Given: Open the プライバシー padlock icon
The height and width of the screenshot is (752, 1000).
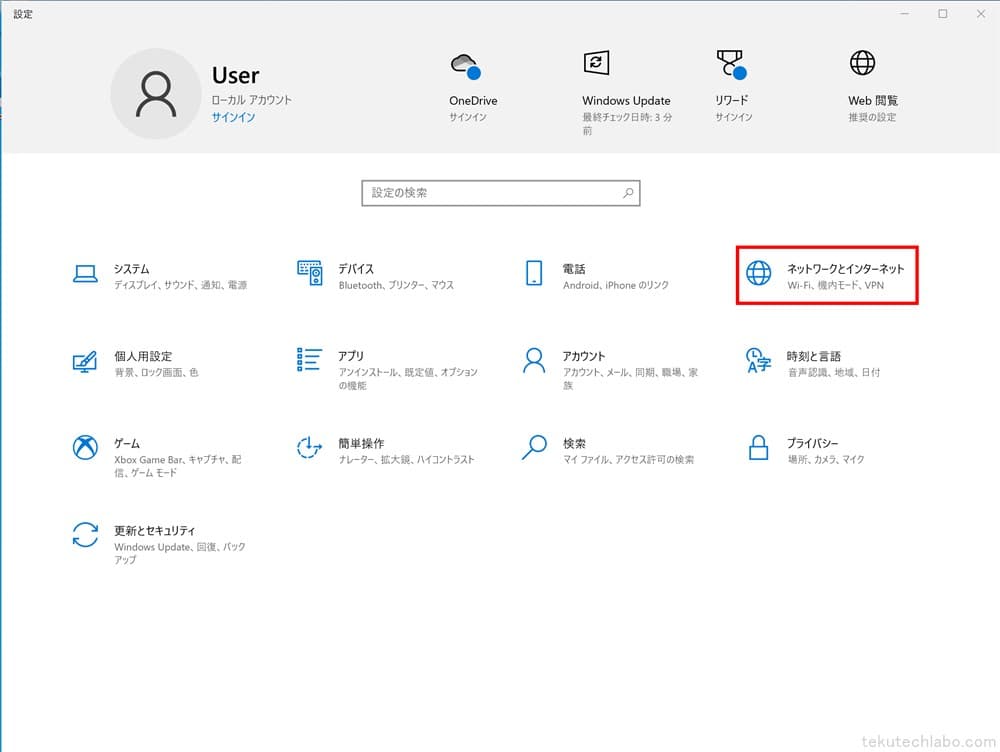Looking at the screenshot, I should pyautogui.click(x=758, y=448).
